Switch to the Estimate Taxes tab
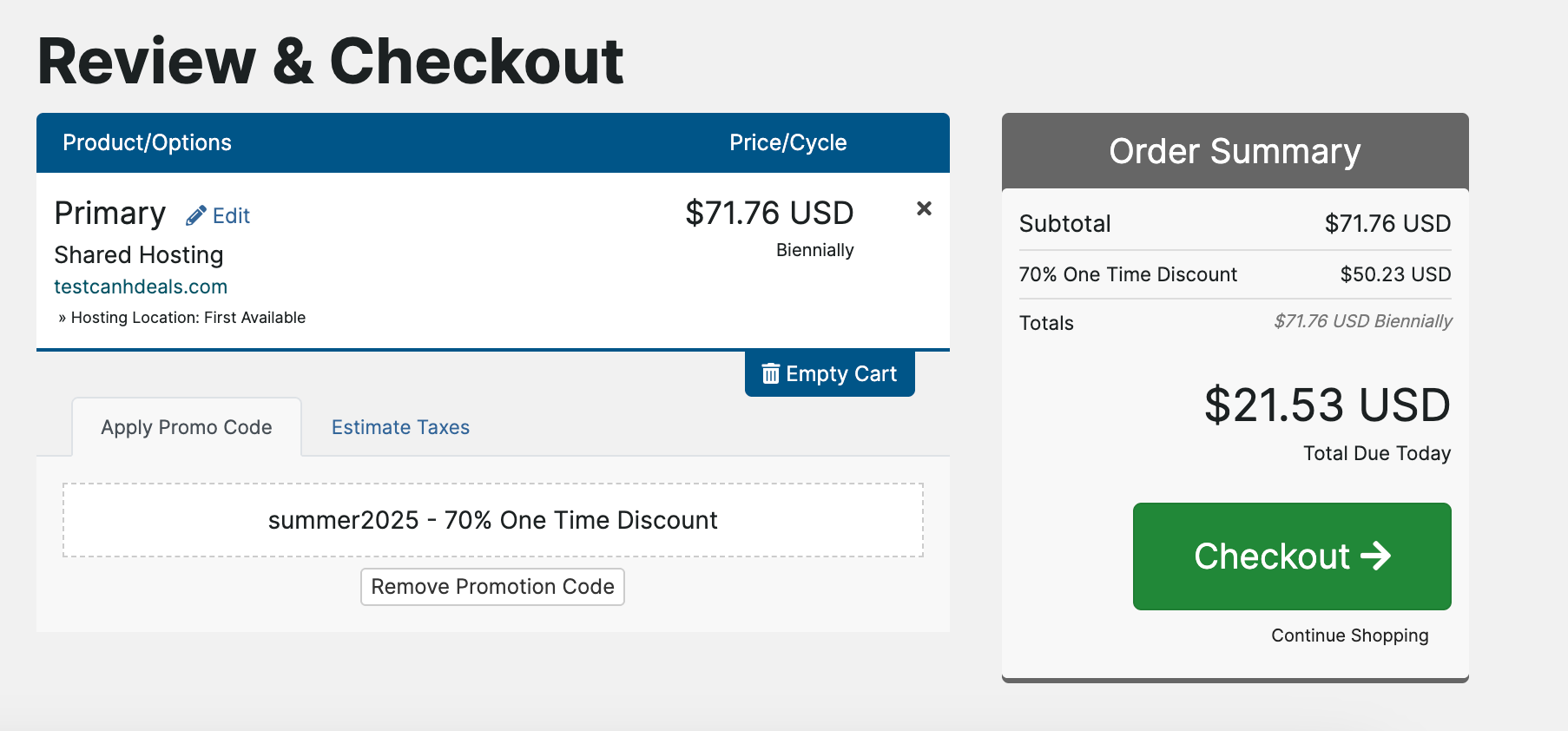Viewport: 1568px width, 731px height. pos(400,427)
